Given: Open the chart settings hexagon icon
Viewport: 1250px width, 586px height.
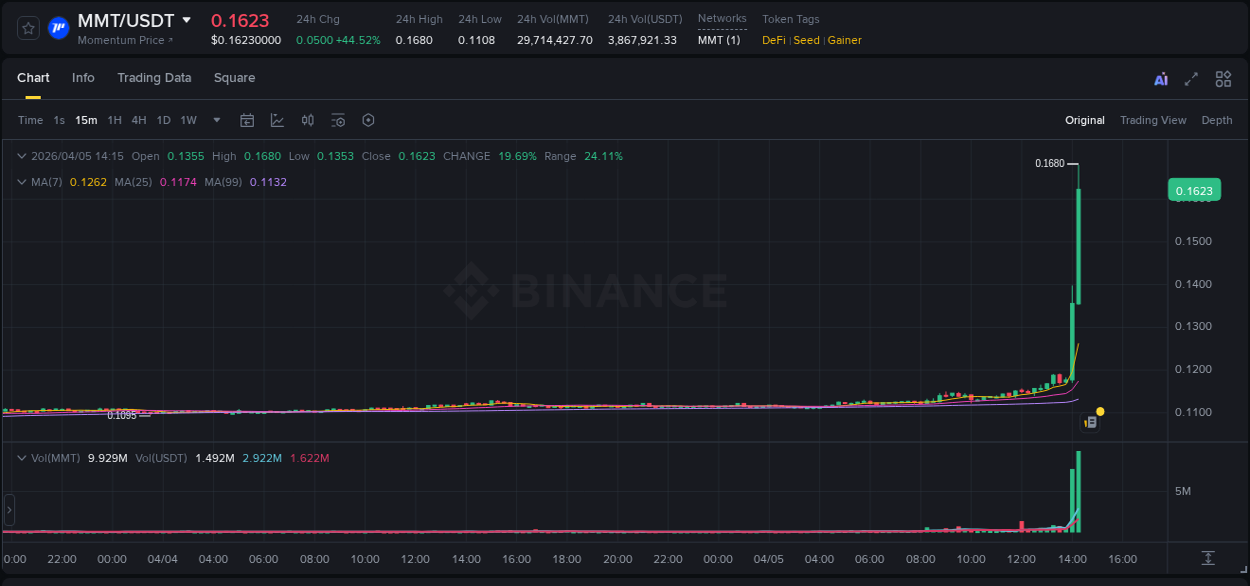Looking at the screenshot, I should click(x=368, y=120).
